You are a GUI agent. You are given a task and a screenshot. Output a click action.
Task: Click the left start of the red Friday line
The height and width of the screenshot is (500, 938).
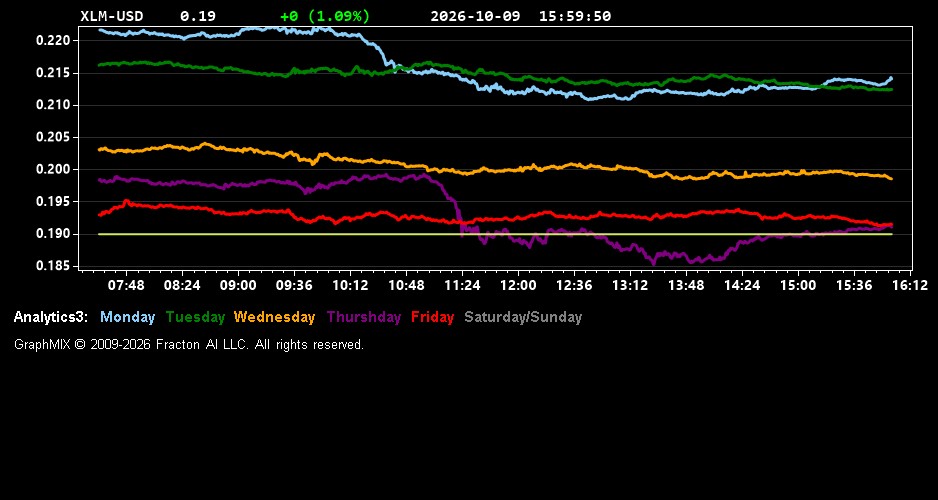coord(100,214)
